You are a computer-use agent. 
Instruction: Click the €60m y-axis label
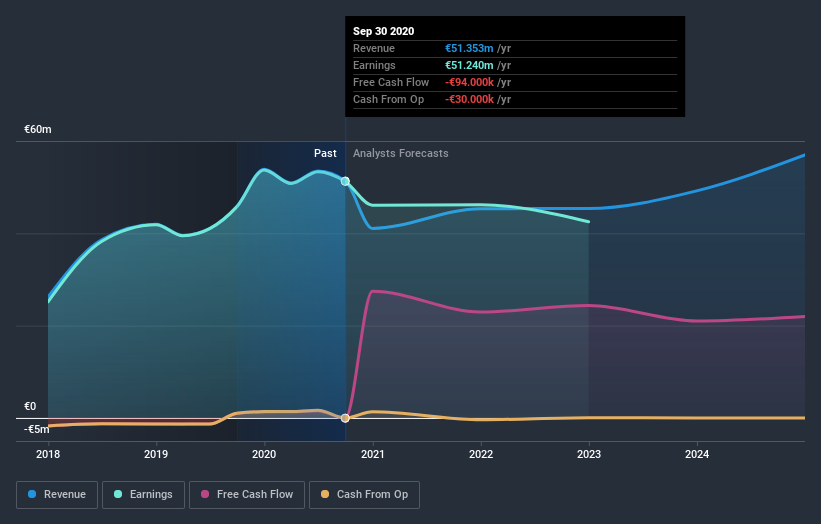point(38,129)
